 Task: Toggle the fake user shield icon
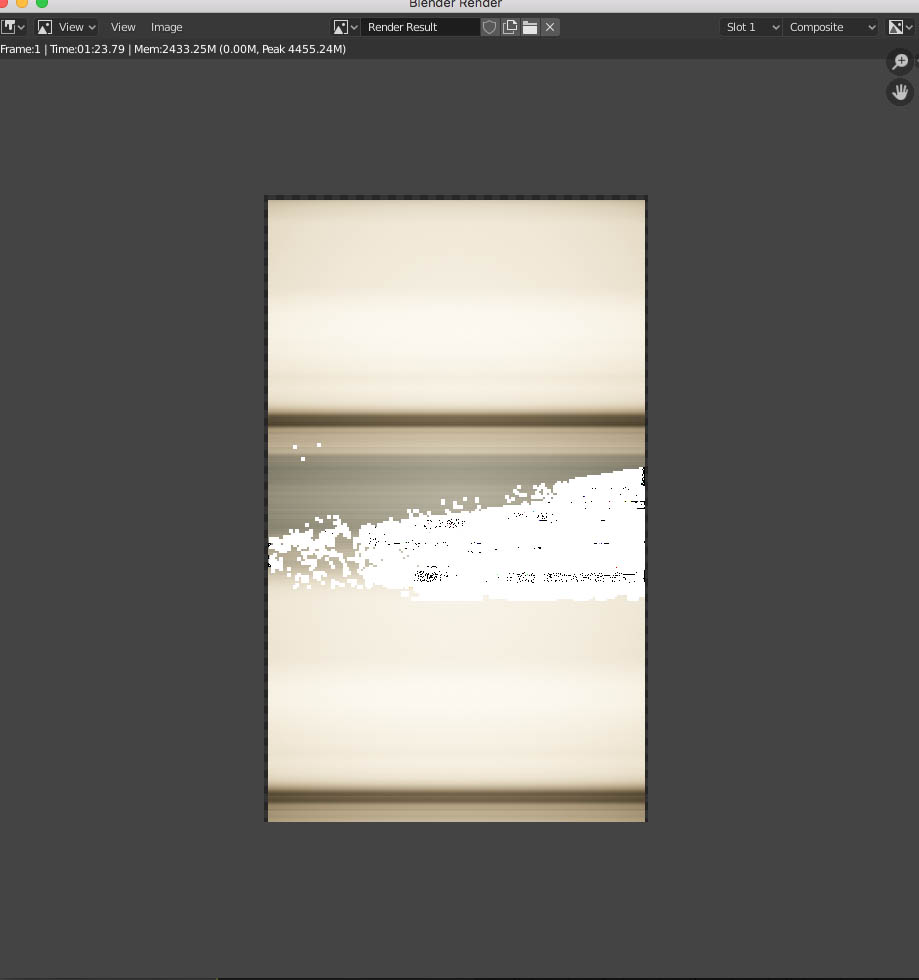pos(490,27)
